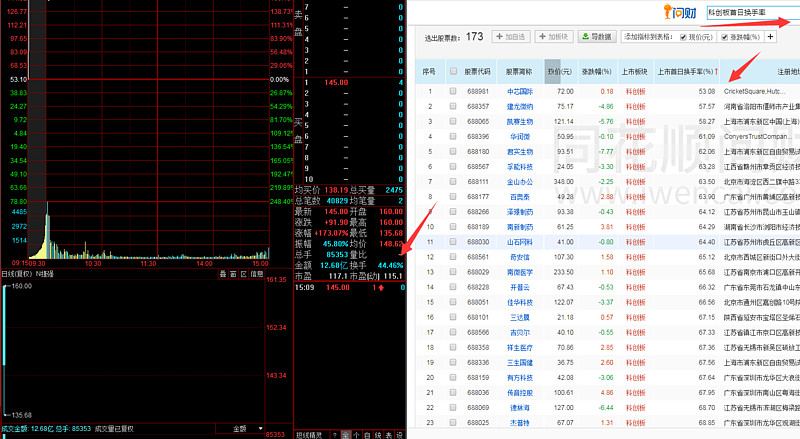Select the 表 option in the bottom bar

click(388, 435)
